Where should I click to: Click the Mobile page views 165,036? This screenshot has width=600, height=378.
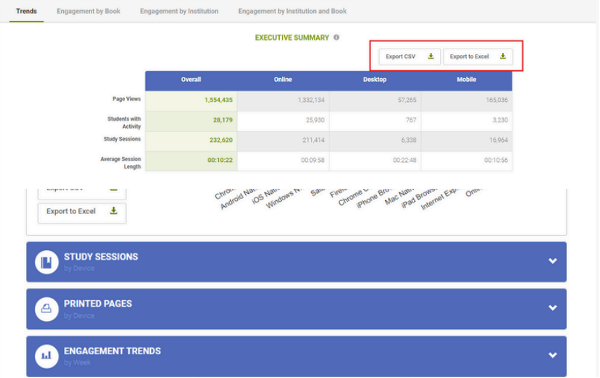pos(497,100)
